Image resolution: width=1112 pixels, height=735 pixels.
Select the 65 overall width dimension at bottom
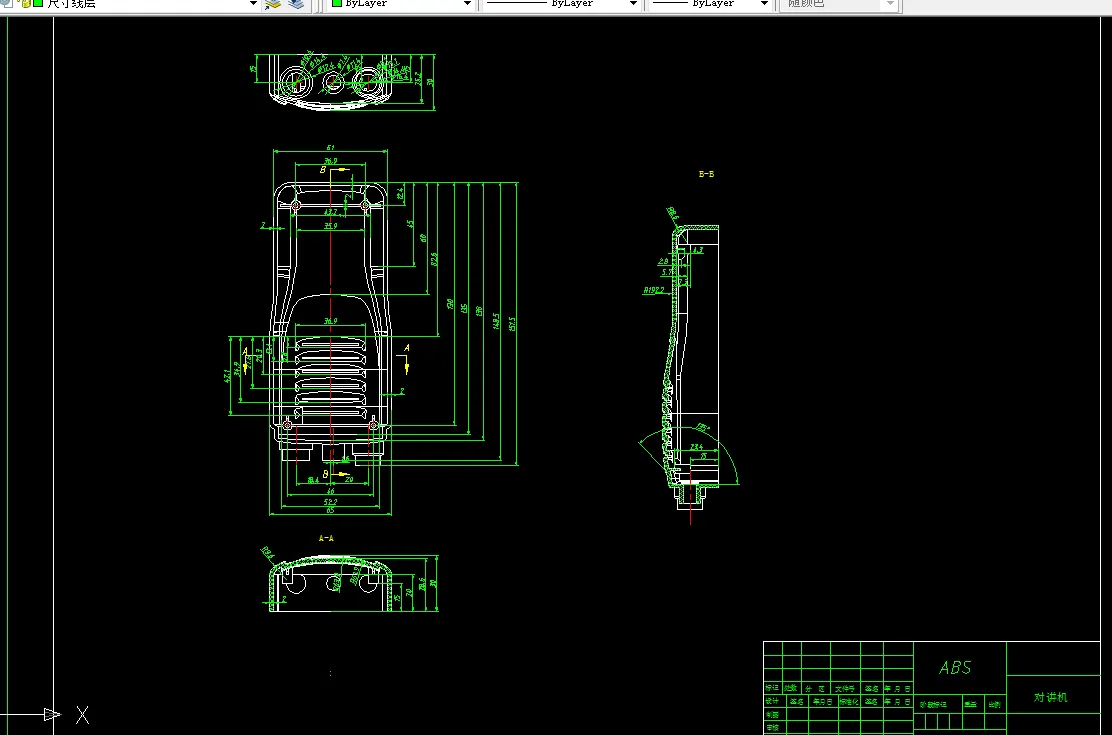click(330, 510)
